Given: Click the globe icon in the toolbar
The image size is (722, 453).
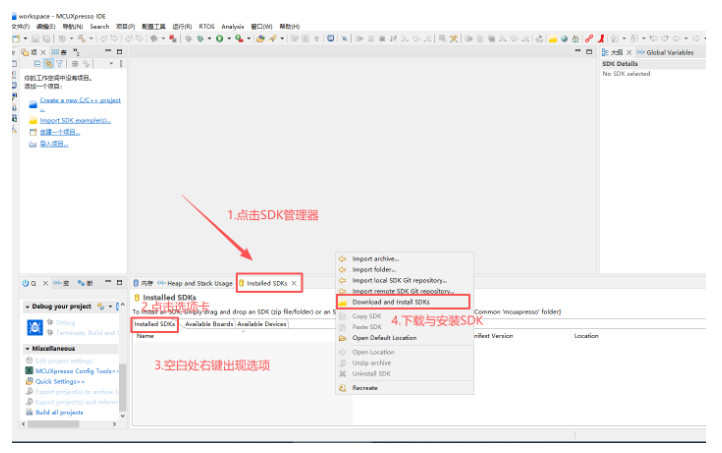Looking at the screenshot, I should [x=564, y=39].
